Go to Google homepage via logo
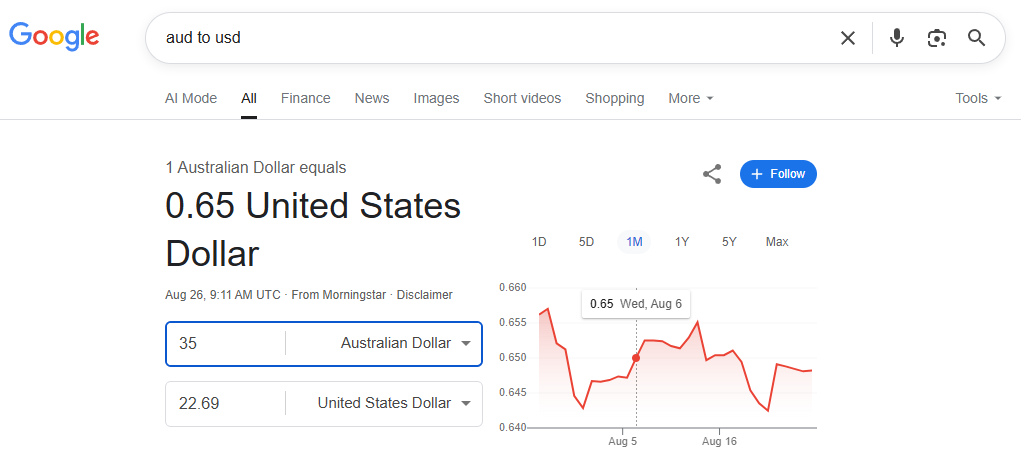Screen dimensions: 1021x462 54,36
